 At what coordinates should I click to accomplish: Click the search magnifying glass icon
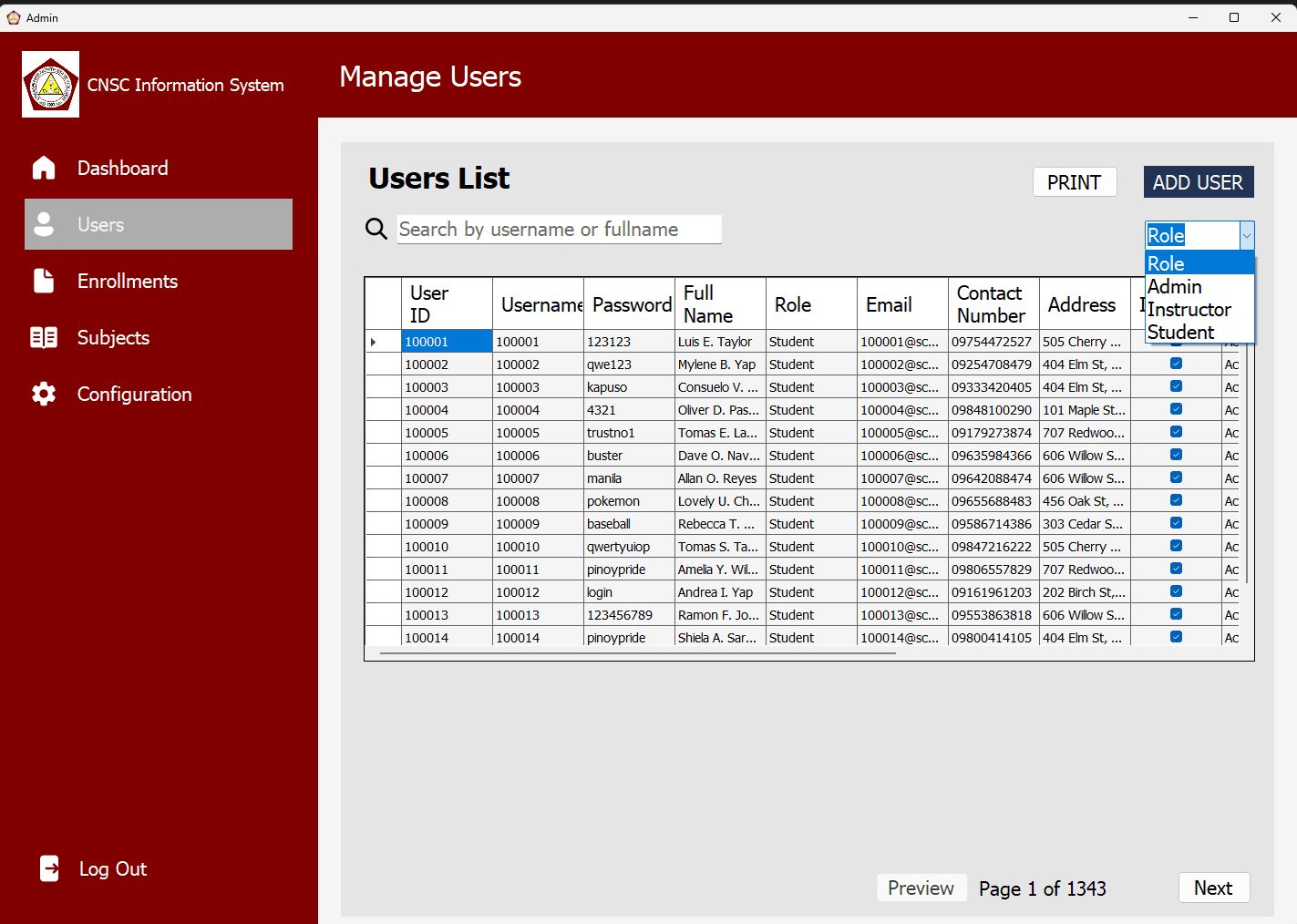(x=376, y=229)
